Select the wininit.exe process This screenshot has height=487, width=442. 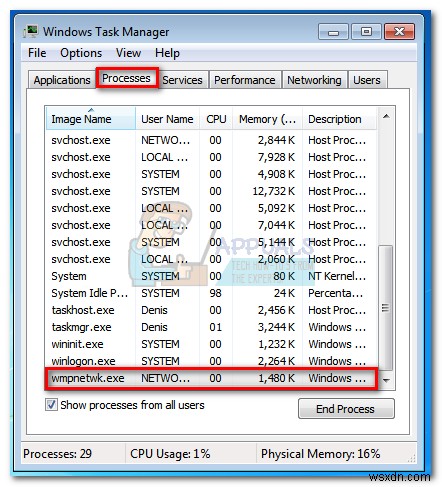(x=211, y=344)
